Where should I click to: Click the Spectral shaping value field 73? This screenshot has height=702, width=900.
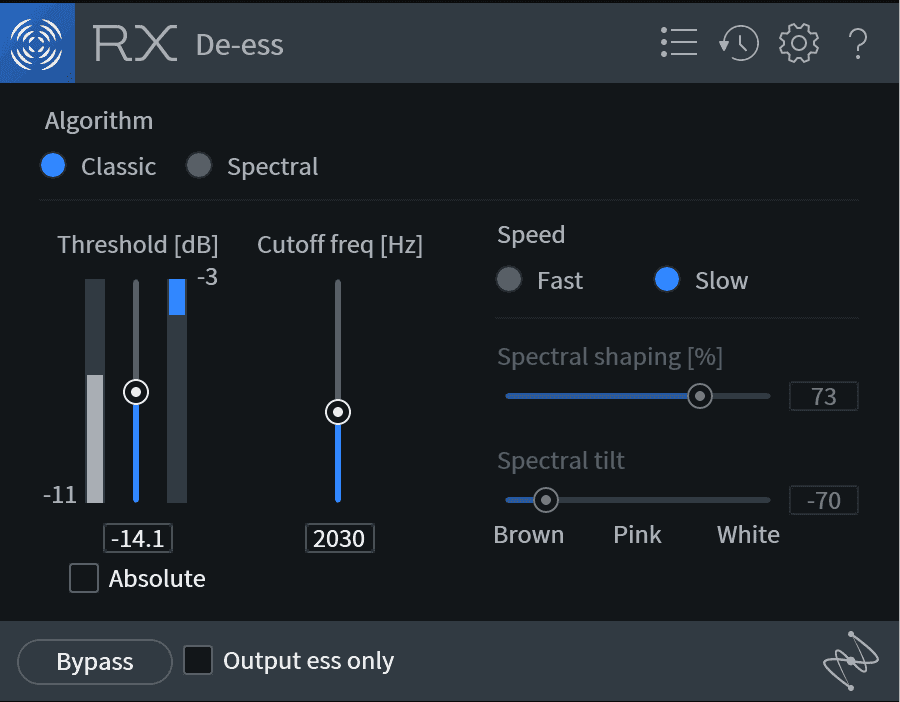point(824,396)
